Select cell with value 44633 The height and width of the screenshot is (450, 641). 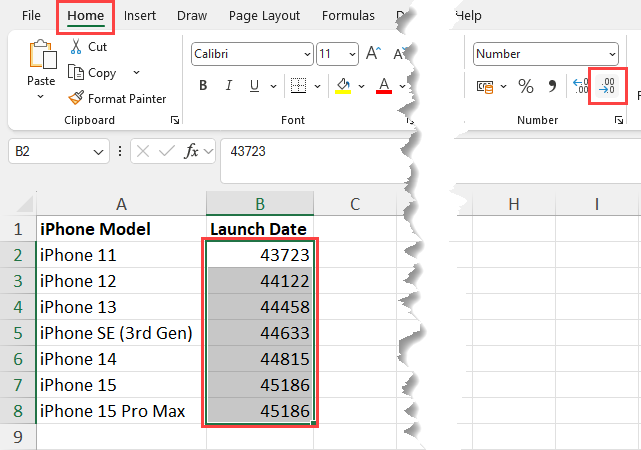(x=260, y=333)
